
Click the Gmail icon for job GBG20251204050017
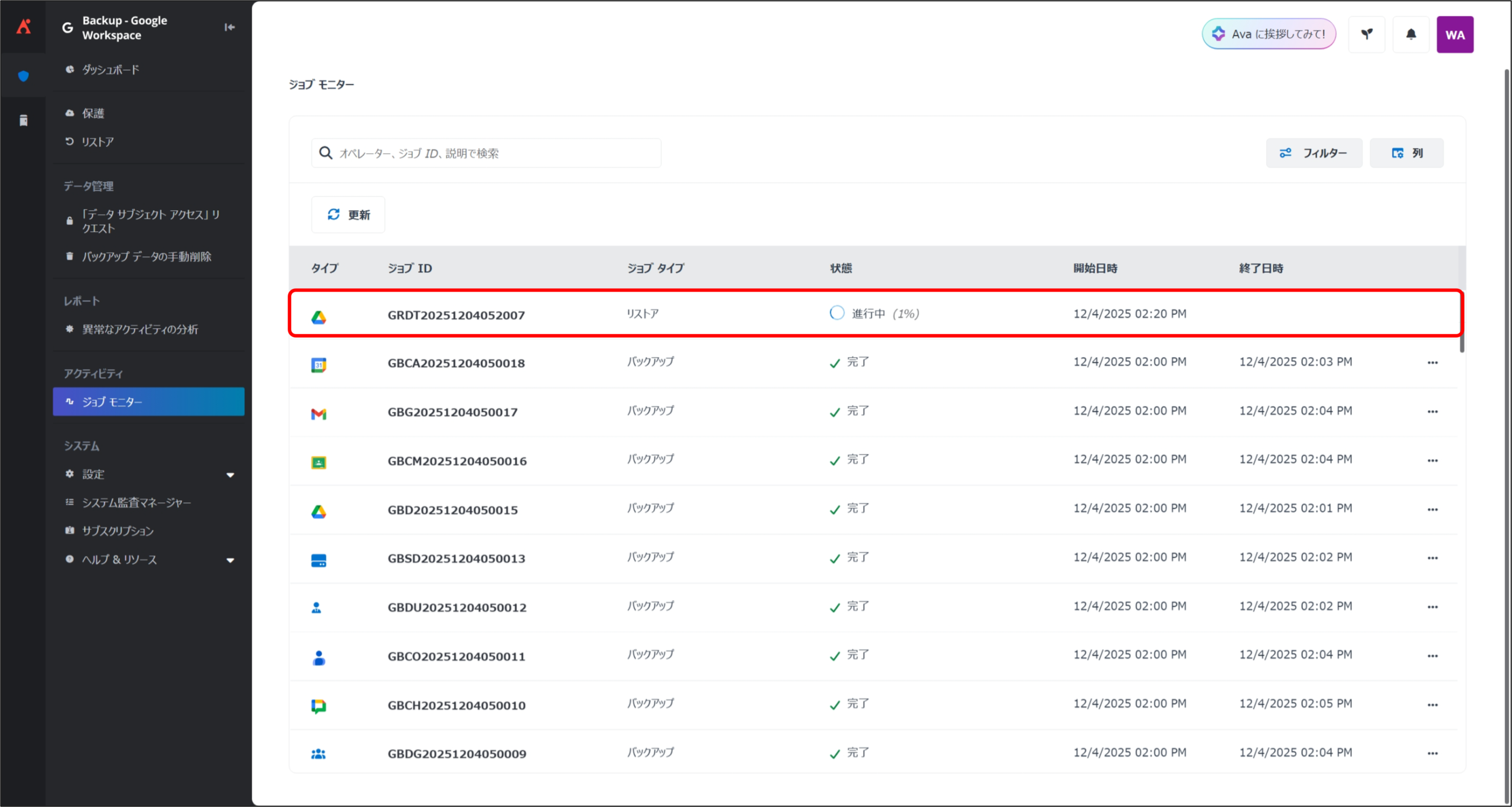pyautogui.click(x=318, y=413)
